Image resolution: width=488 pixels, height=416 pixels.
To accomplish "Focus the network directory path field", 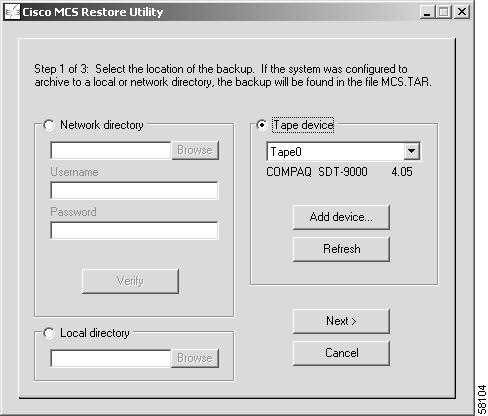I will (x=111, y=150).
